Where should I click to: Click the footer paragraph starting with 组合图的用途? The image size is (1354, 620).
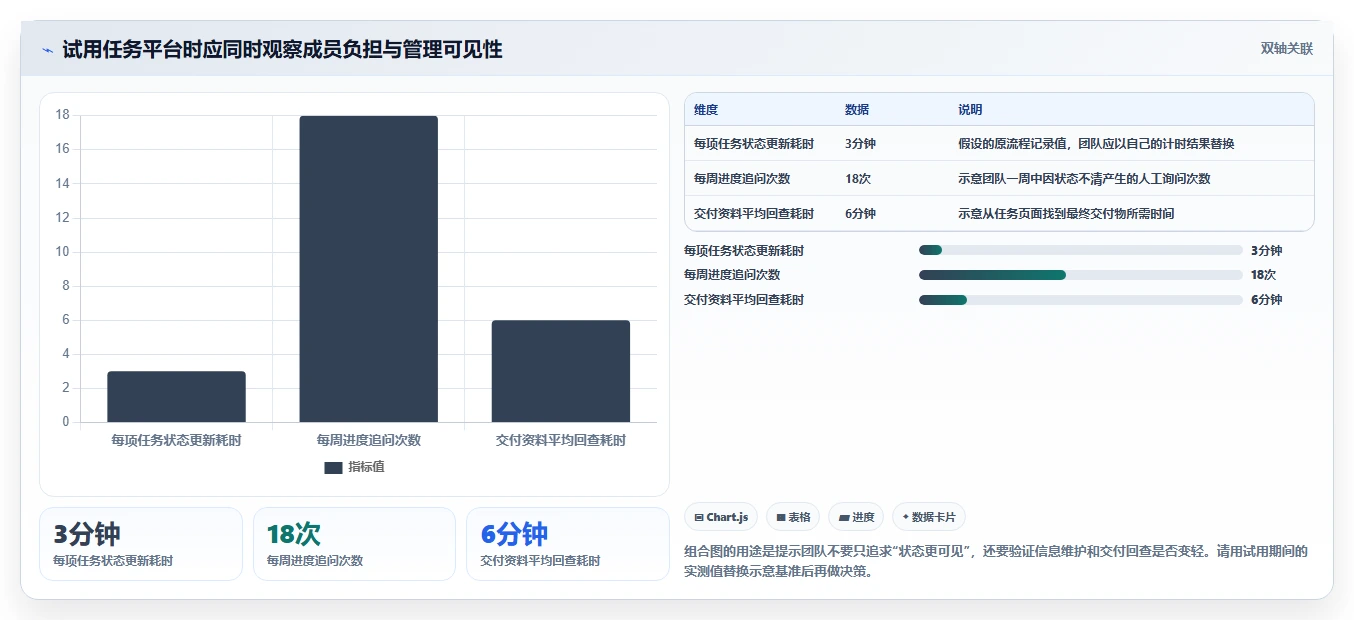tap(996, 562)
